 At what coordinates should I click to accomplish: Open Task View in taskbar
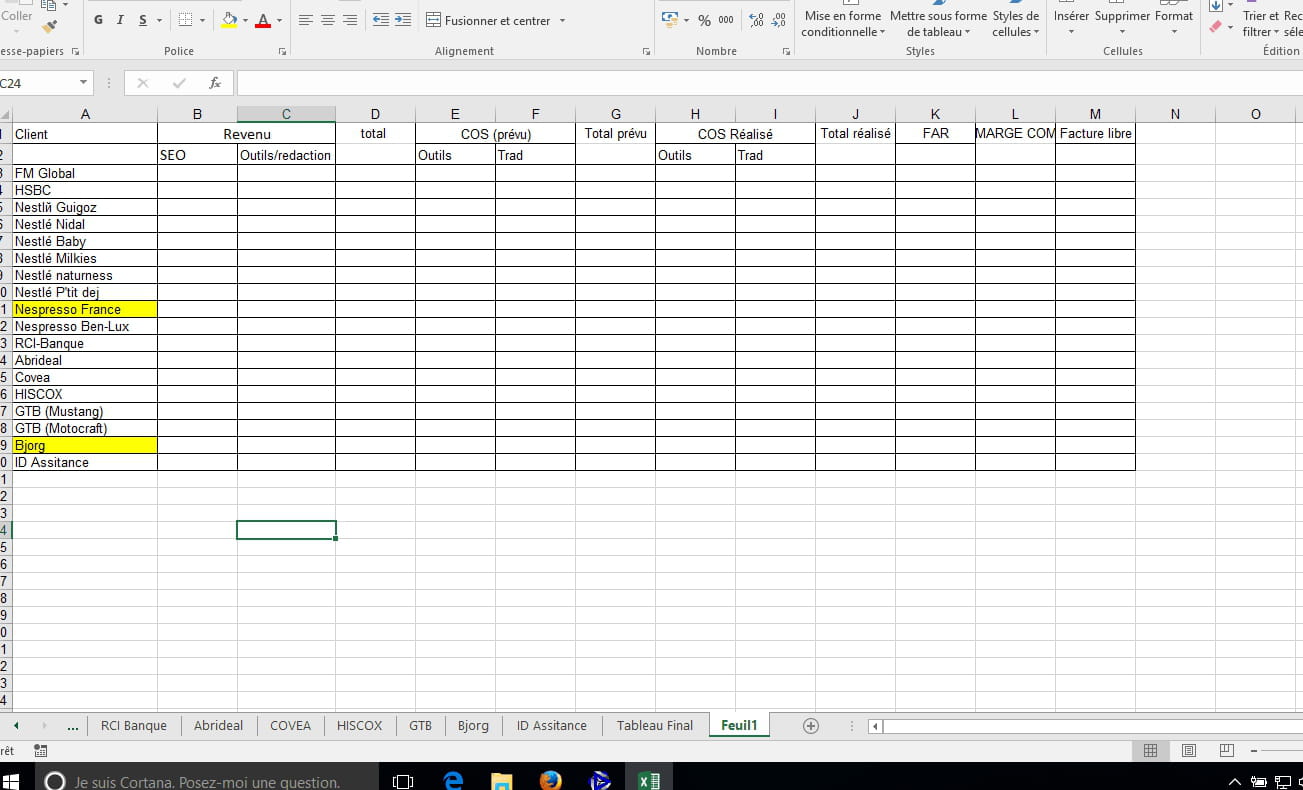click(x=403, y=781)
